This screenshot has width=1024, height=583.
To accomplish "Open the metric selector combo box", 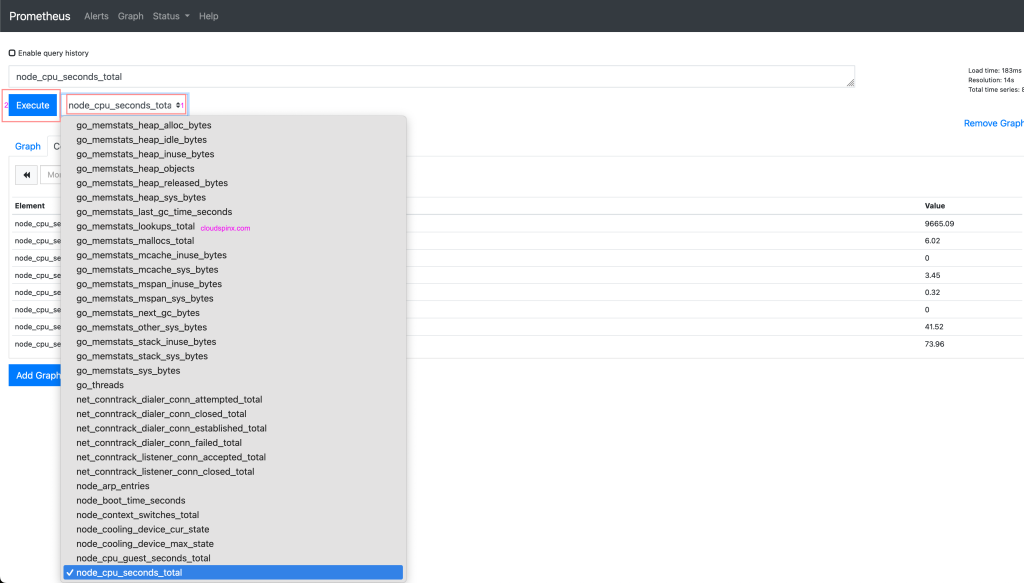I will coord(125,105).
